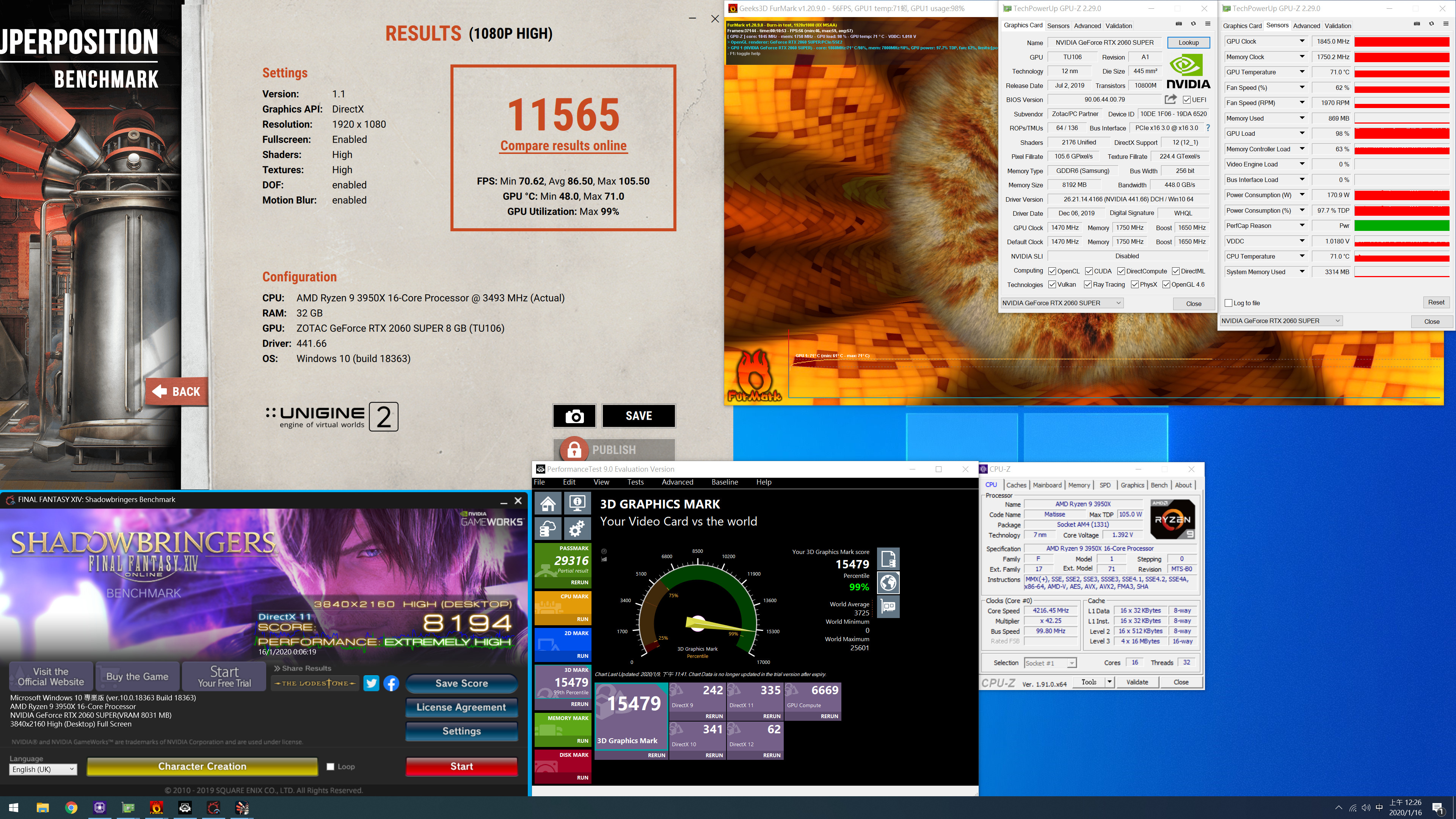Open Bench tab in CPU-Z
1456x819 pixels.
[1159, 485]
